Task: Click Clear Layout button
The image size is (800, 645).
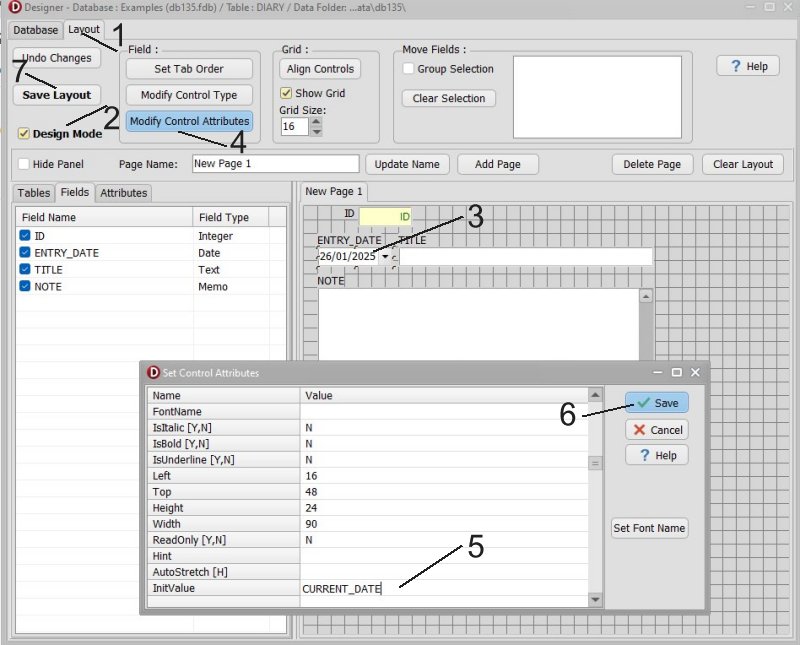Action: [743, 164]
